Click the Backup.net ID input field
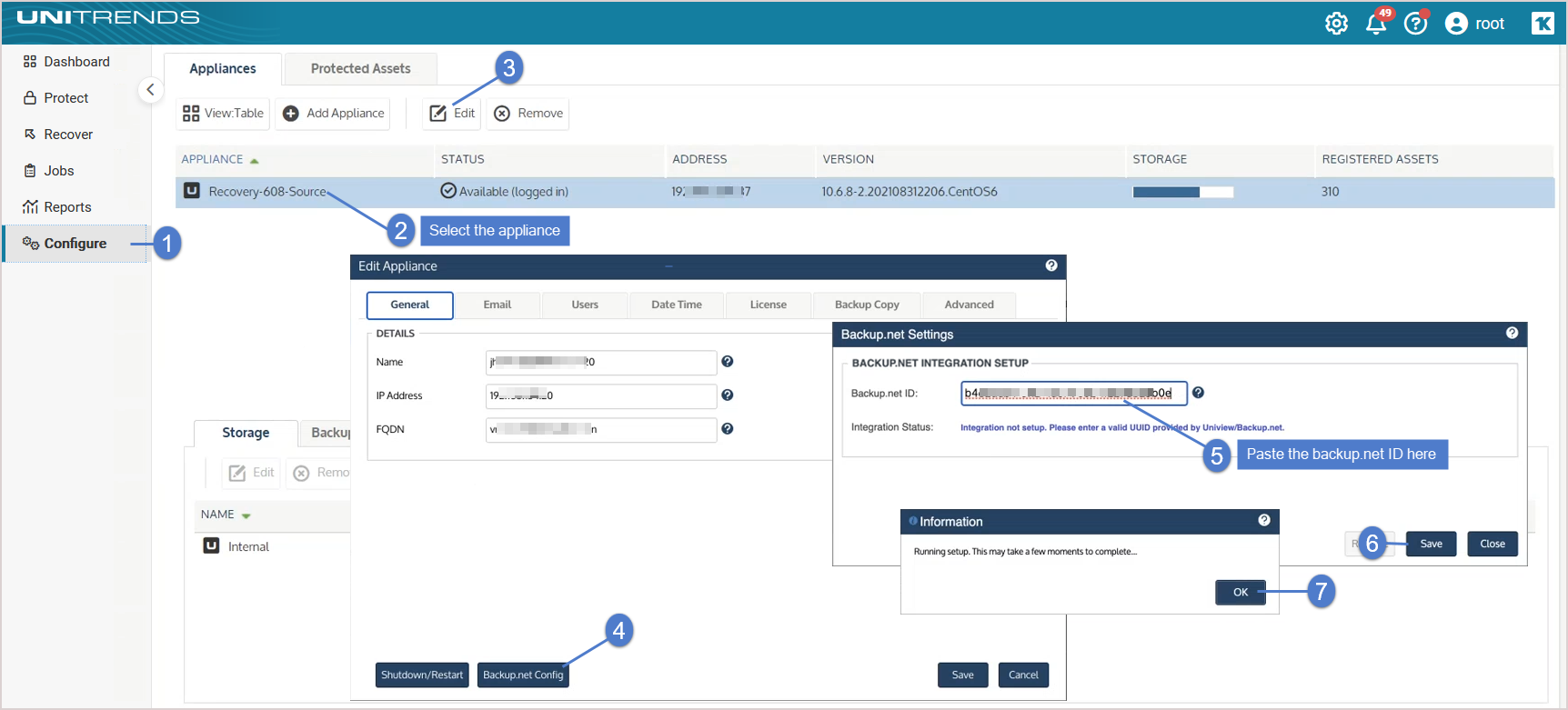This screenshot has width=1568, height=710. coord(1074,393)
